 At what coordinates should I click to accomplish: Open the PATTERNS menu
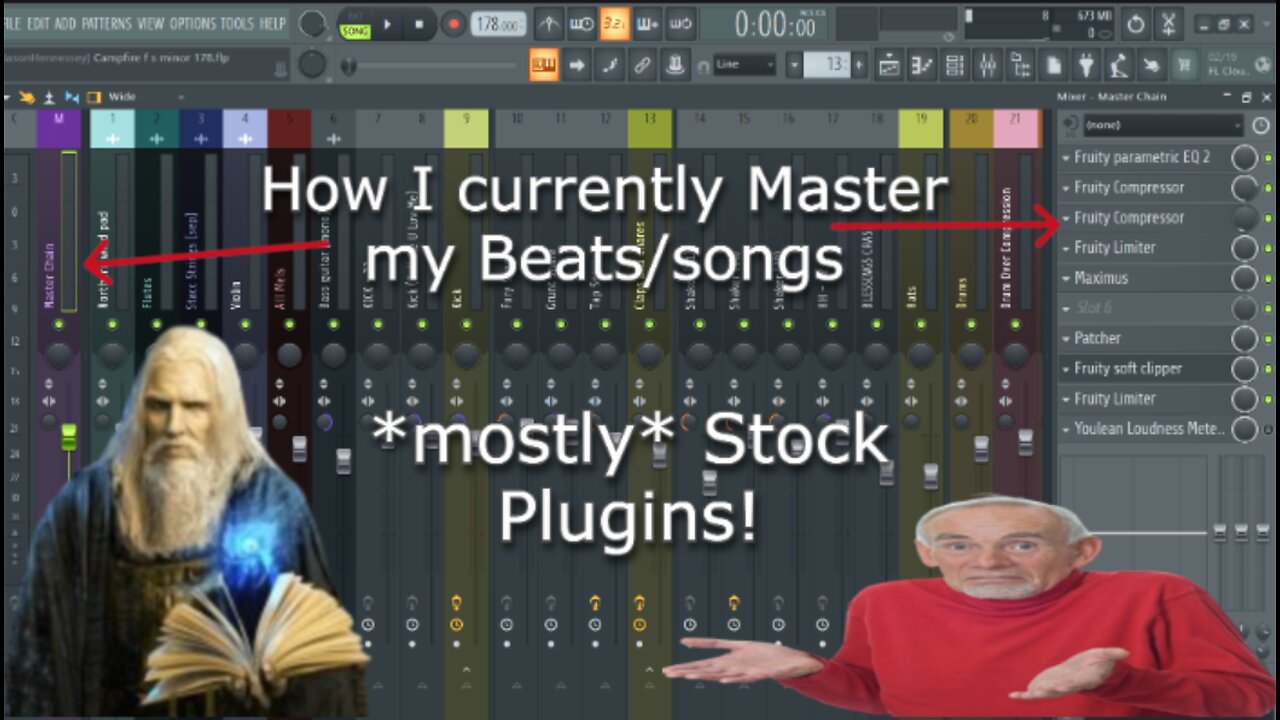(x=106, y=23)
